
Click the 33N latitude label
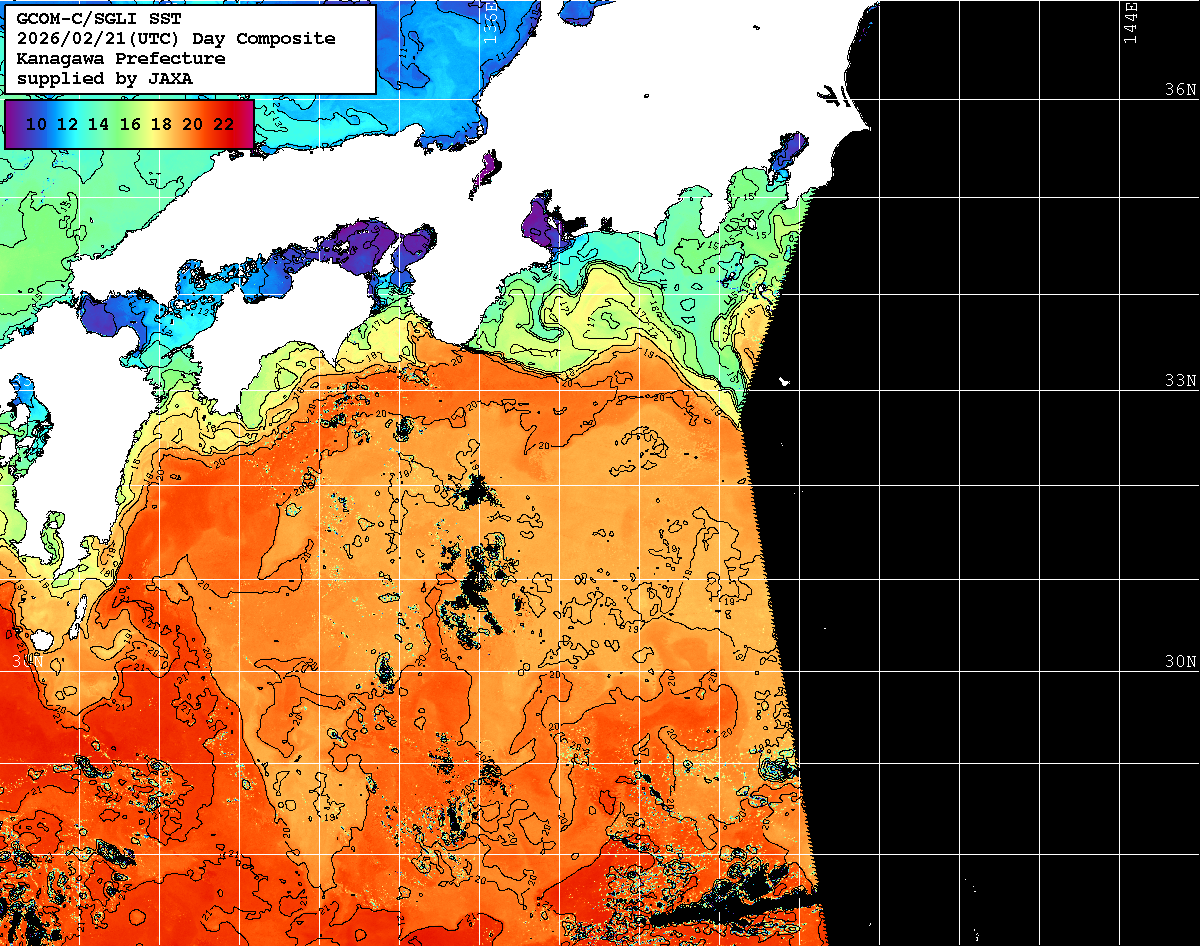[1180, 381]
